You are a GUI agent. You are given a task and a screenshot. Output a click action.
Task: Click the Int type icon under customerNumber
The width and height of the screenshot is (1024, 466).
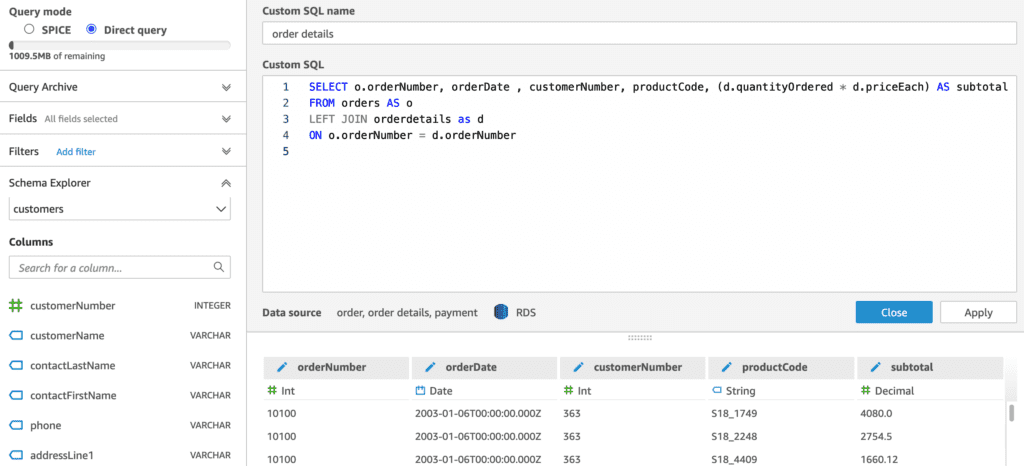[x=569, y=390]
